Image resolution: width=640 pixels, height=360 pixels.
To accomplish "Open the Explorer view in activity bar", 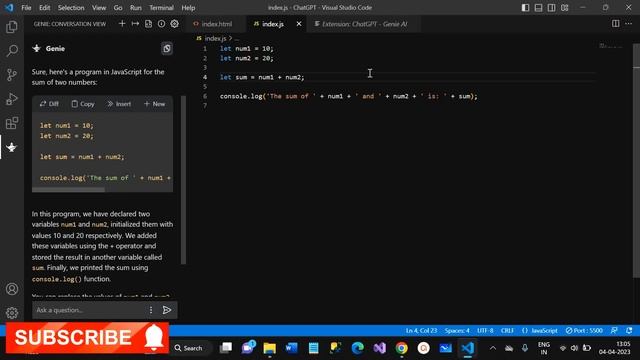I will coord(12,27).
